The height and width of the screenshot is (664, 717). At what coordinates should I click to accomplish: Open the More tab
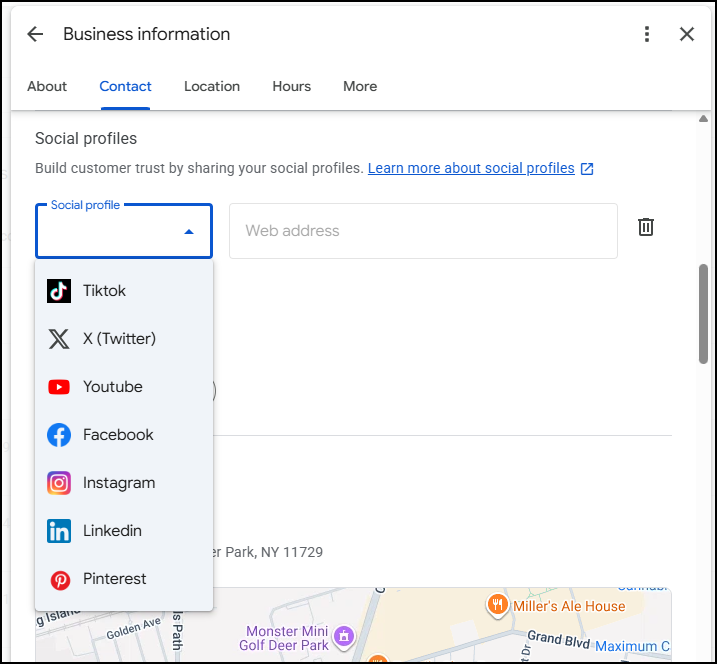click(360, 86)
